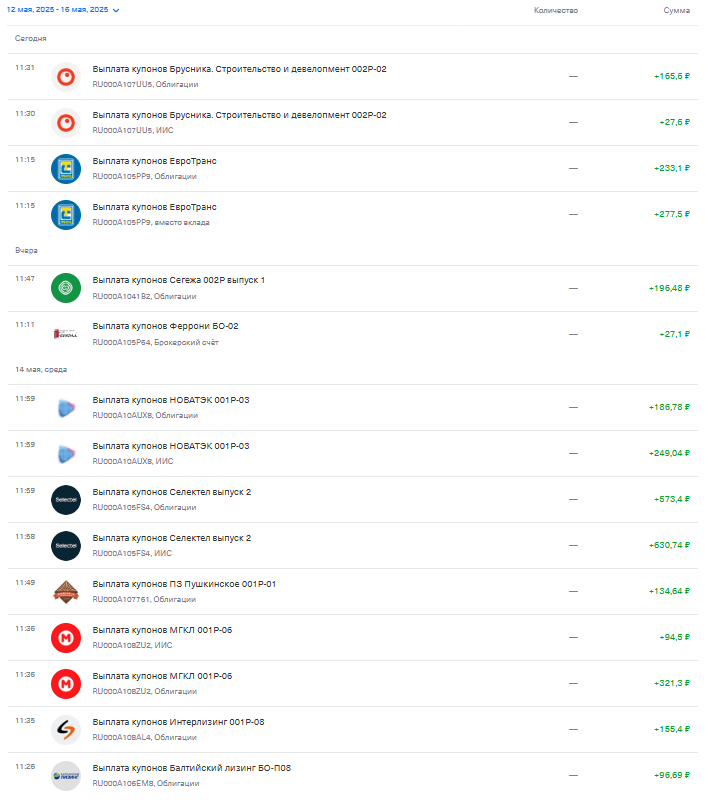Open Брусника coupon payout with RU000A107UU5, Облигации
Screen dimensions: 712x803
click(352, 77)
